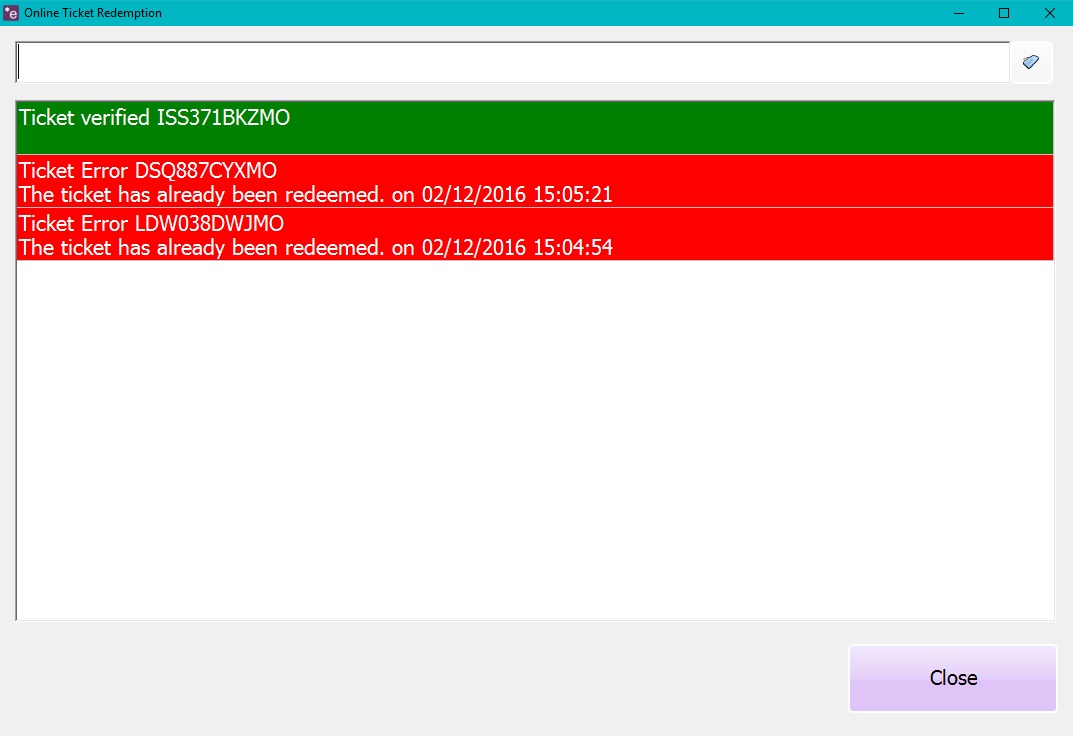Click the already redeemed message dated 15:04:54
The height and width of the screenshot is (736, 1073).
[315, 248]
